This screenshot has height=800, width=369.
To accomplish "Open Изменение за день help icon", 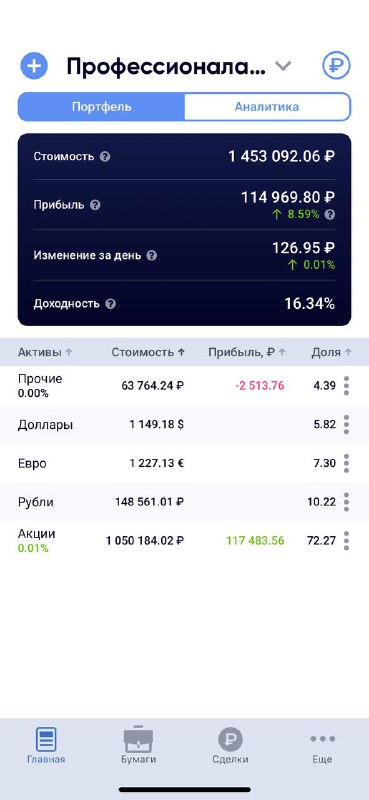I will [x=152, y=256].
